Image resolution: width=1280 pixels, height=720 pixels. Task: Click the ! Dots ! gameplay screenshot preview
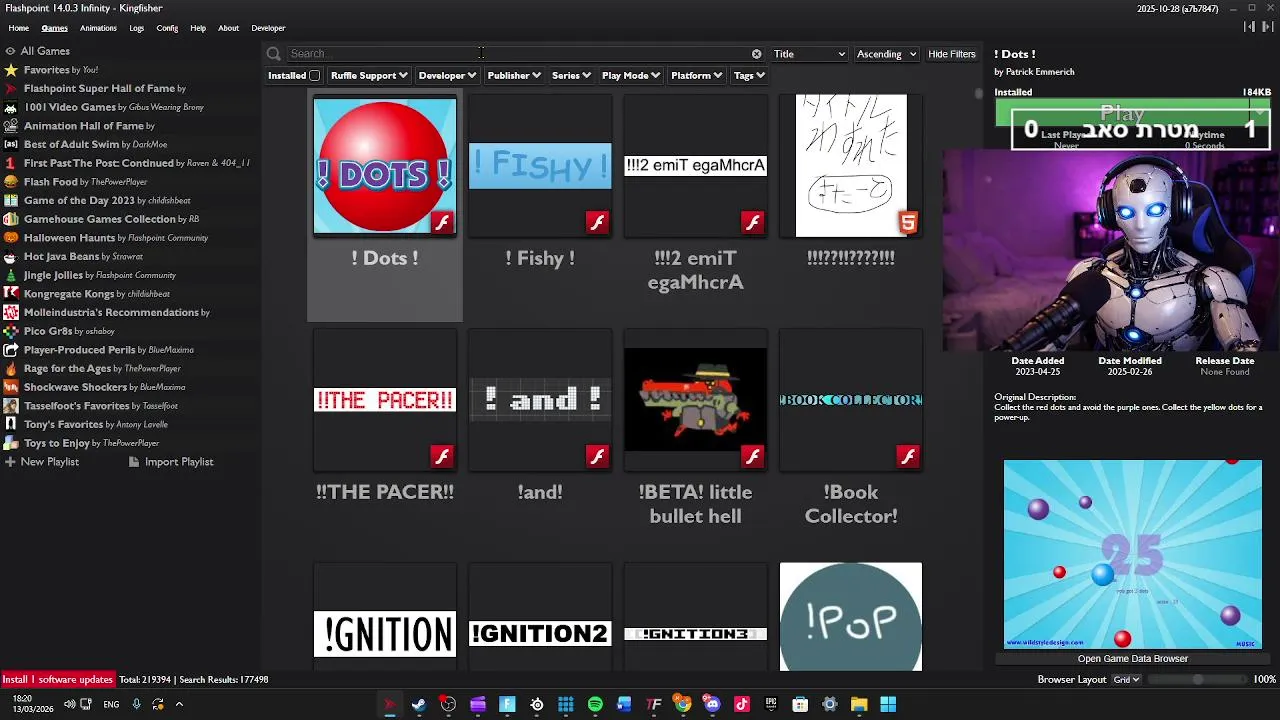point(1133,555)
